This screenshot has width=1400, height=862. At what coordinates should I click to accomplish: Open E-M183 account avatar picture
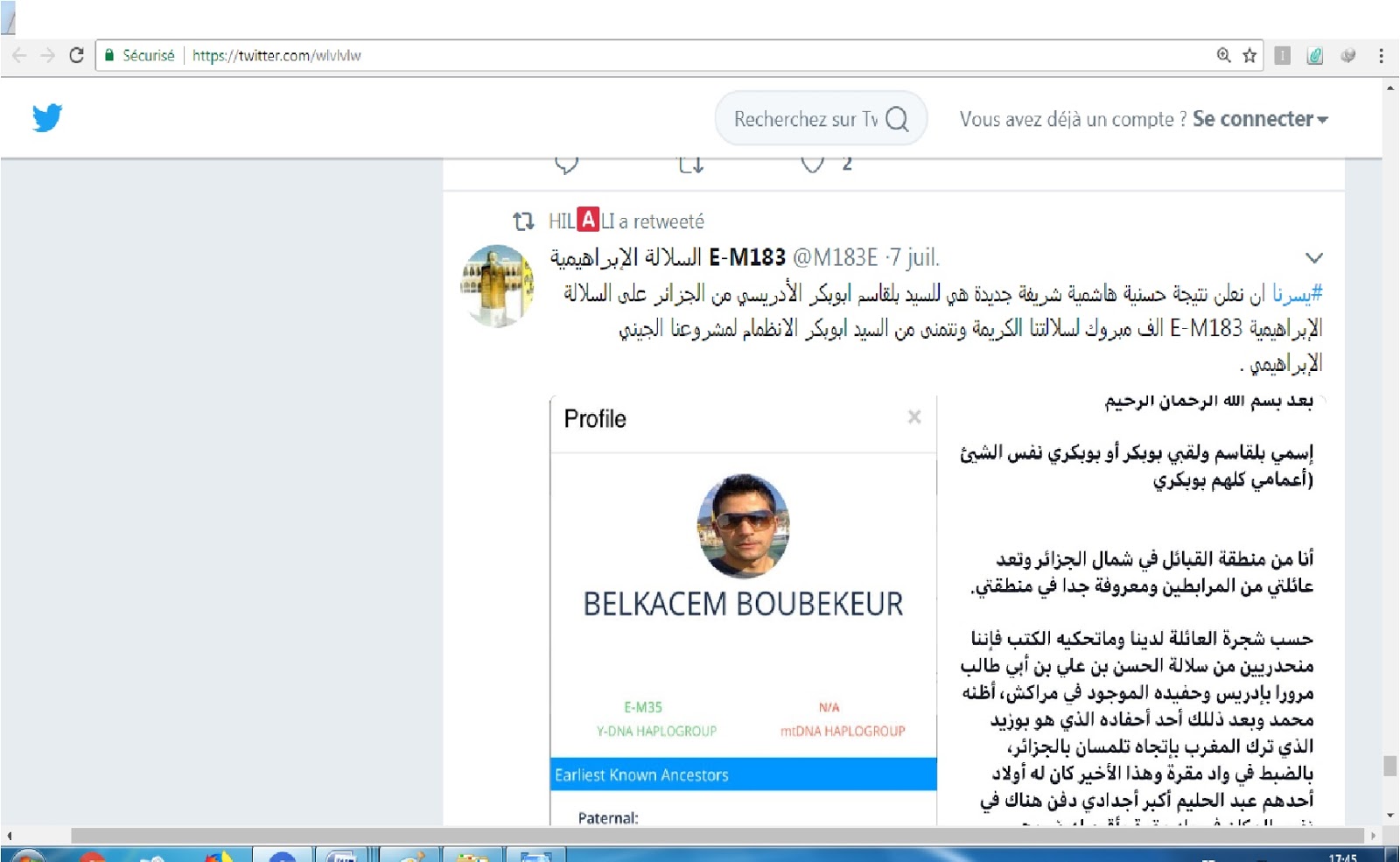point(497,285)
